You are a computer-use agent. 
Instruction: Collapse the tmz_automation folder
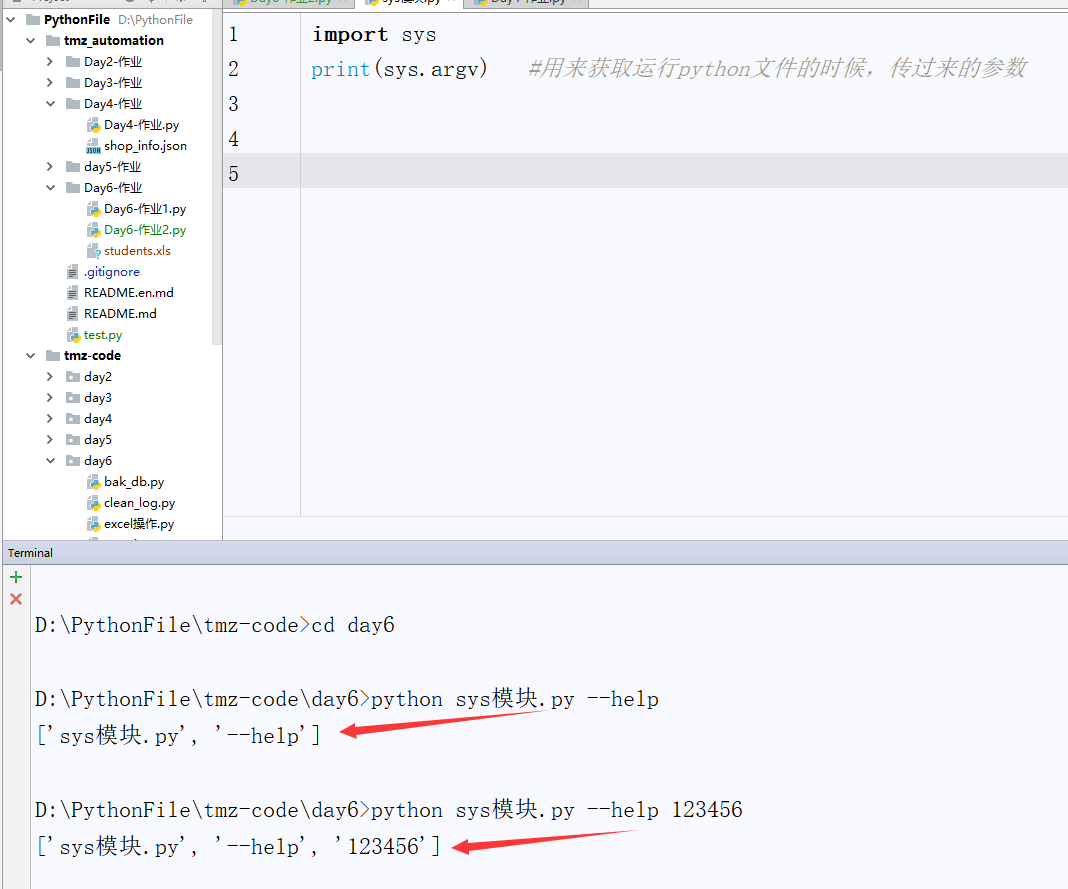[31, 41]
